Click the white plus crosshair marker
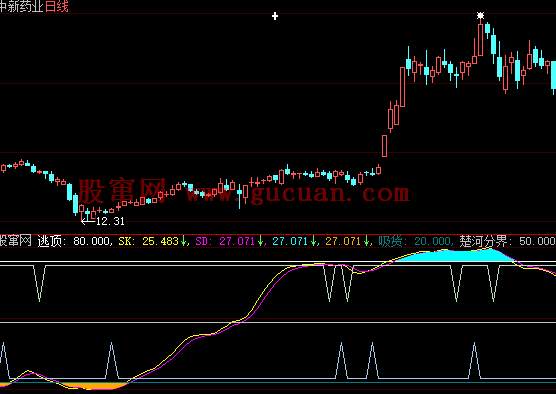The width and height of the screenshot is (556, 394). pos(275,16)
